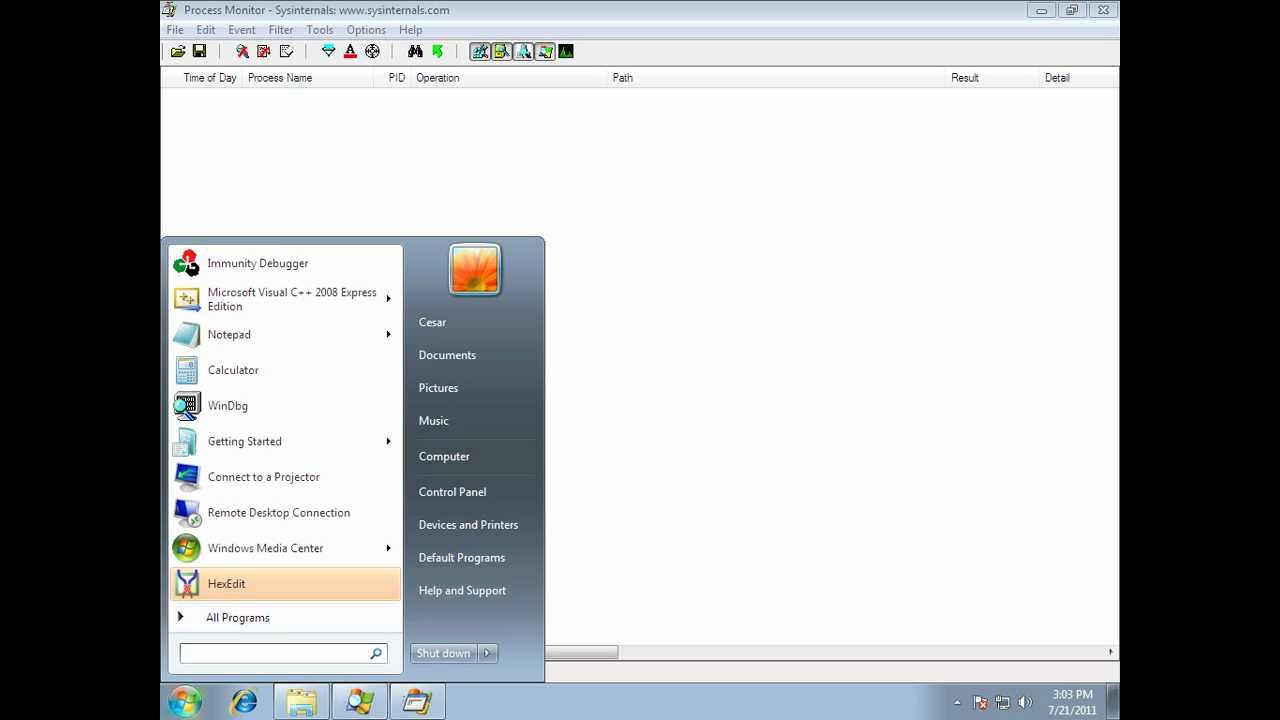
Task: Open Computer from the Start menu
Action: tap(444, 456)
